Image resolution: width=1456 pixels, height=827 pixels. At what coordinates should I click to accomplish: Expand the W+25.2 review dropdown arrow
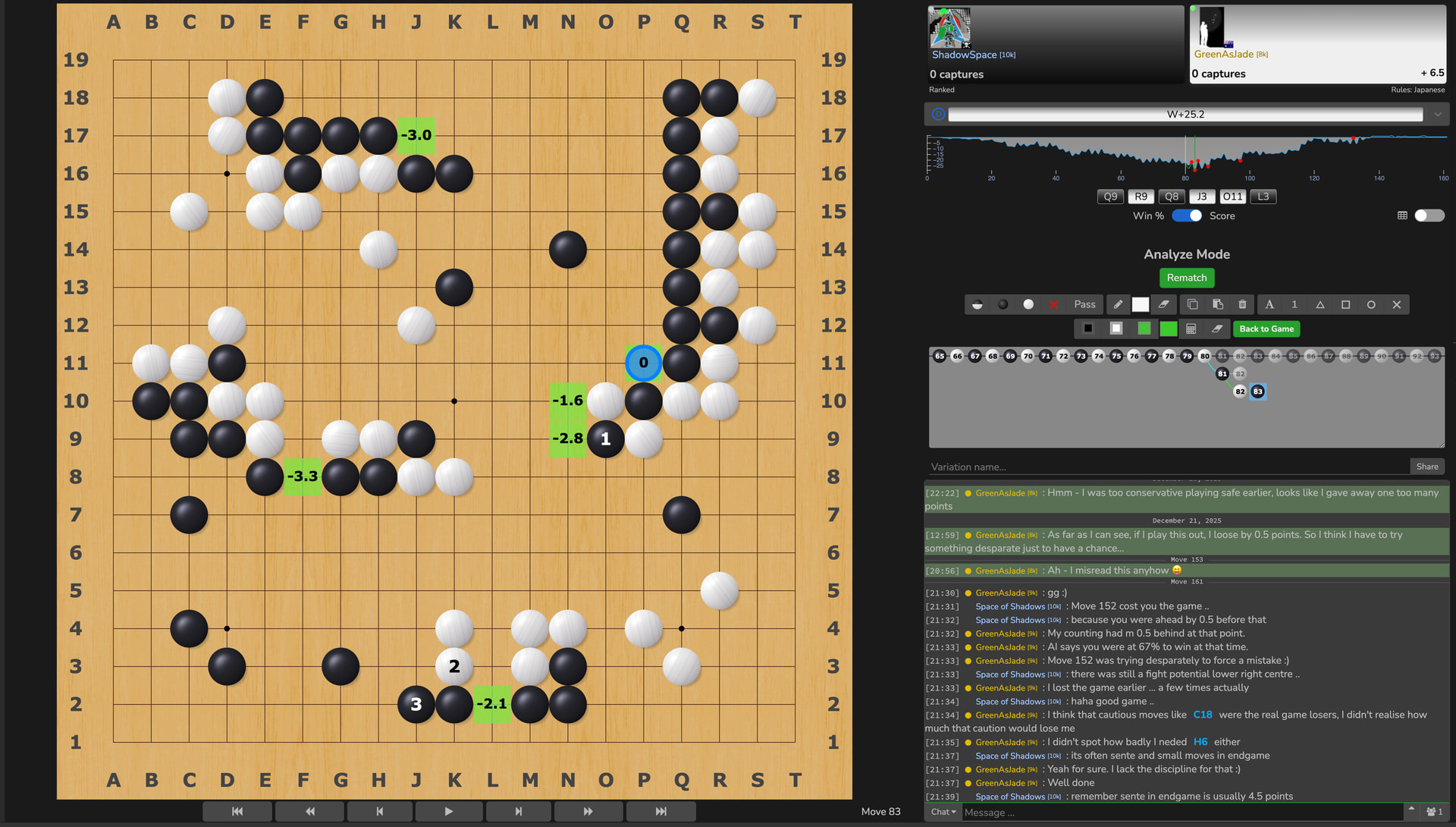click(x=1438, y=115)
